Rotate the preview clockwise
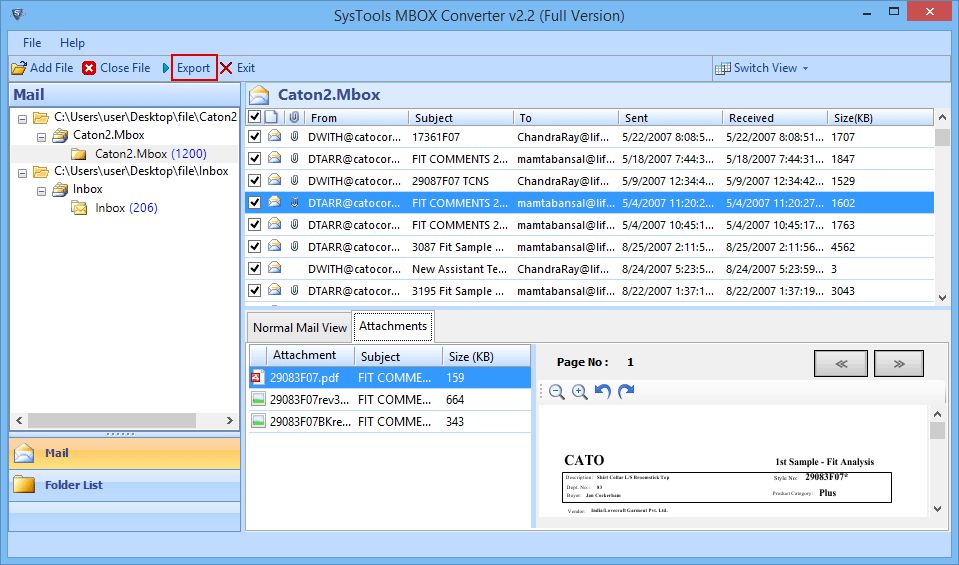The image size is (959, 565). (x=626, y=391)
